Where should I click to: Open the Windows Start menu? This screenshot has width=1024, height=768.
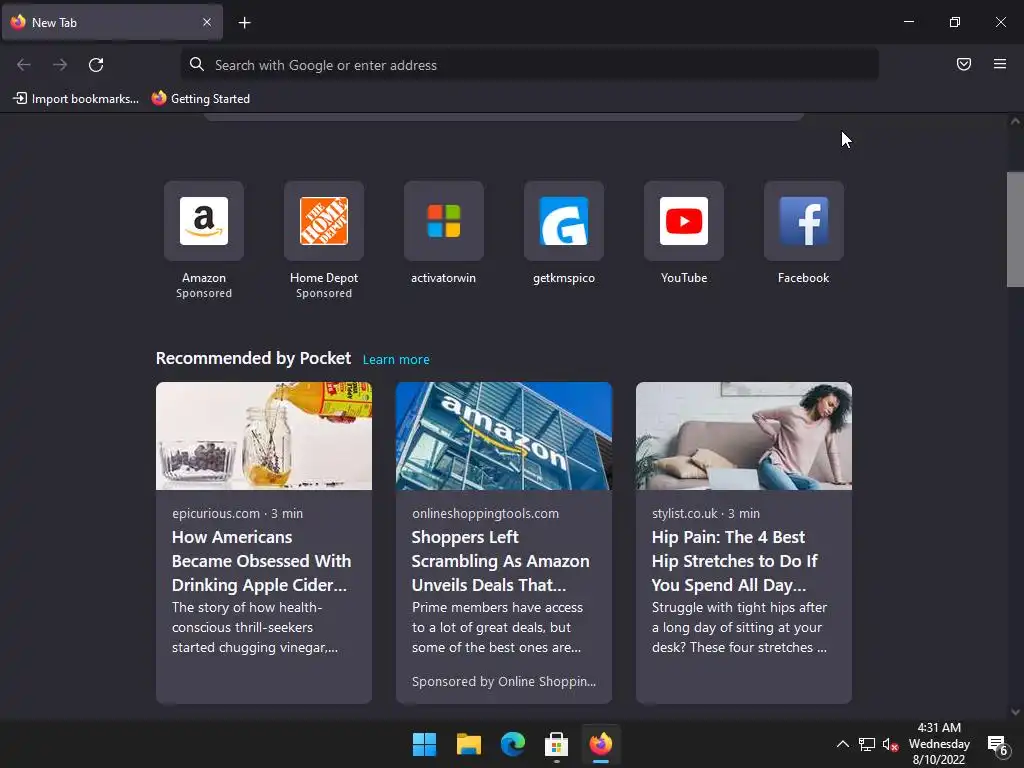click(424, 744)
